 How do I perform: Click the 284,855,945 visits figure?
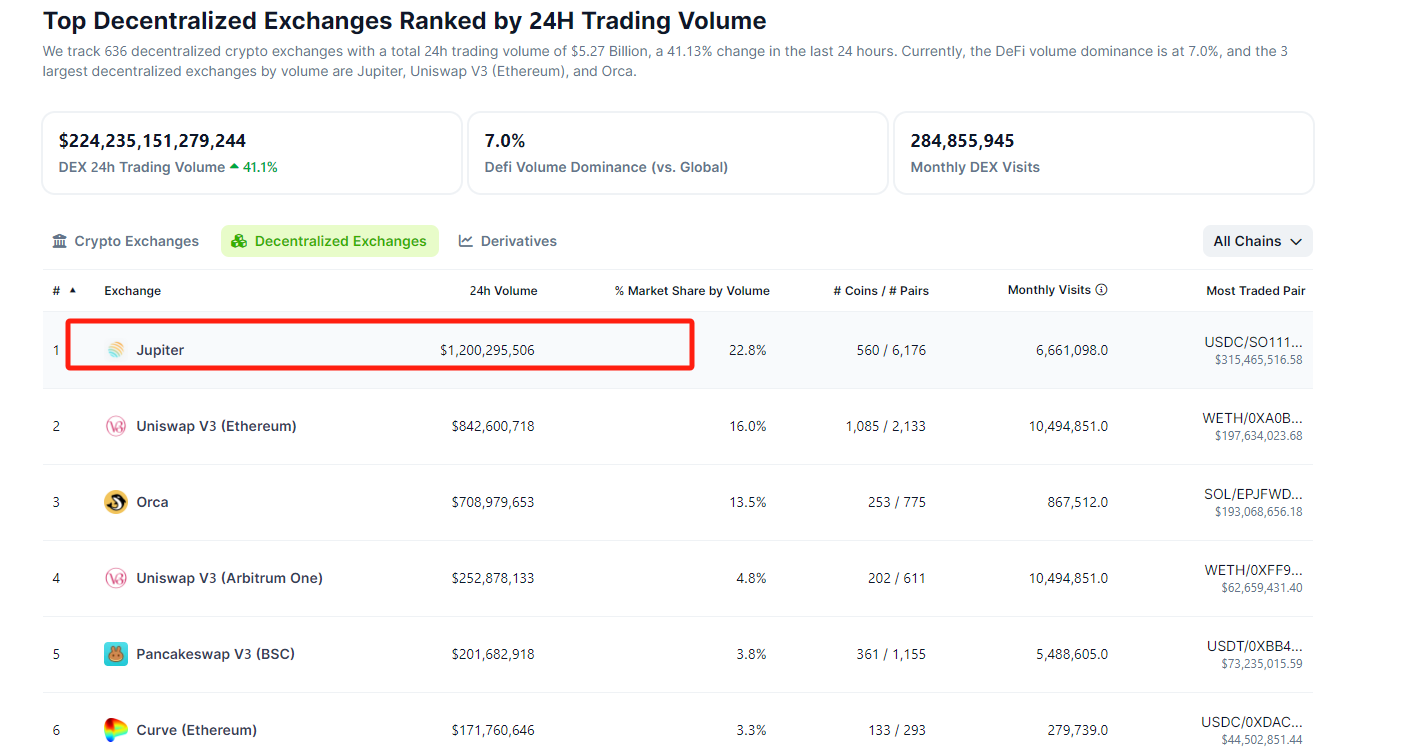pos(962,141)
